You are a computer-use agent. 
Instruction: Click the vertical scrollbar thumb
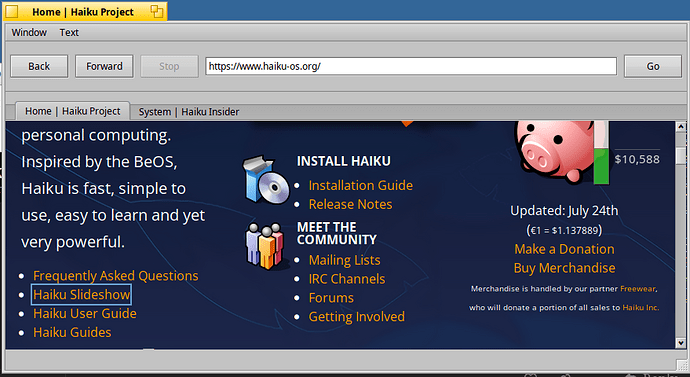click(681, 156)
